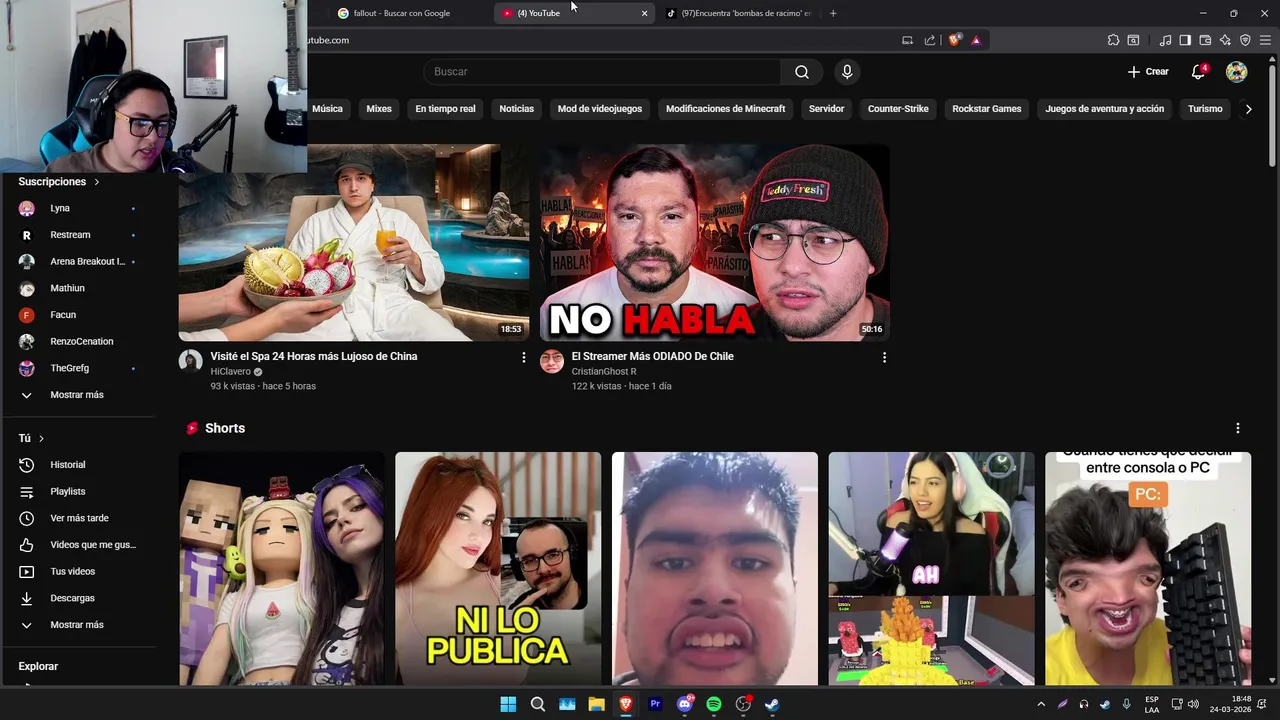Viewport: 1280px width, 720px height.
Task: Open Brave Shields lion icon
Action: [955, 40]
